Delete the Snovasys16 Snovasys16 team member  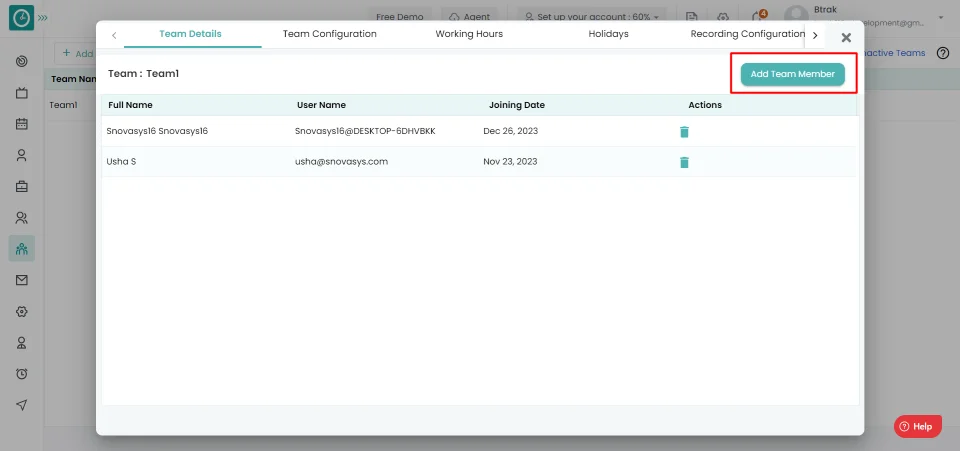(x=684, y=132)
